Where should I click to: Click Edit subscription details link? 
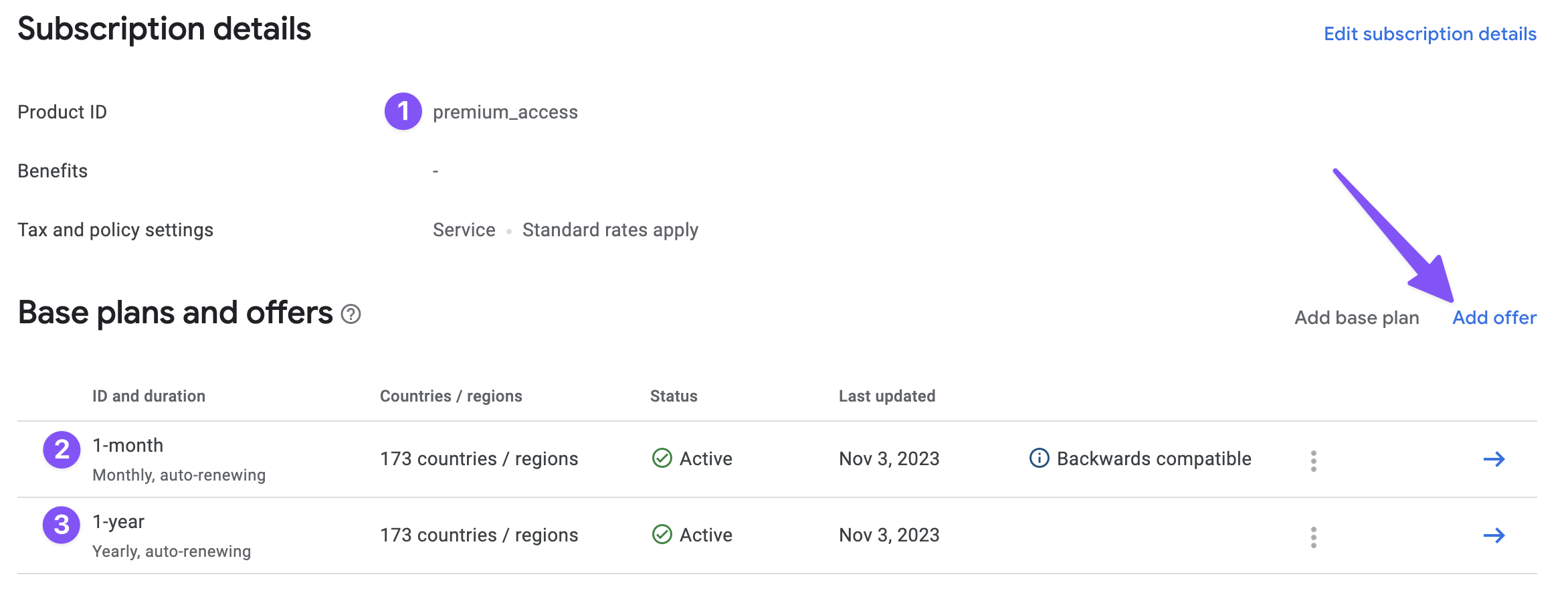(x=1430, y=34)
